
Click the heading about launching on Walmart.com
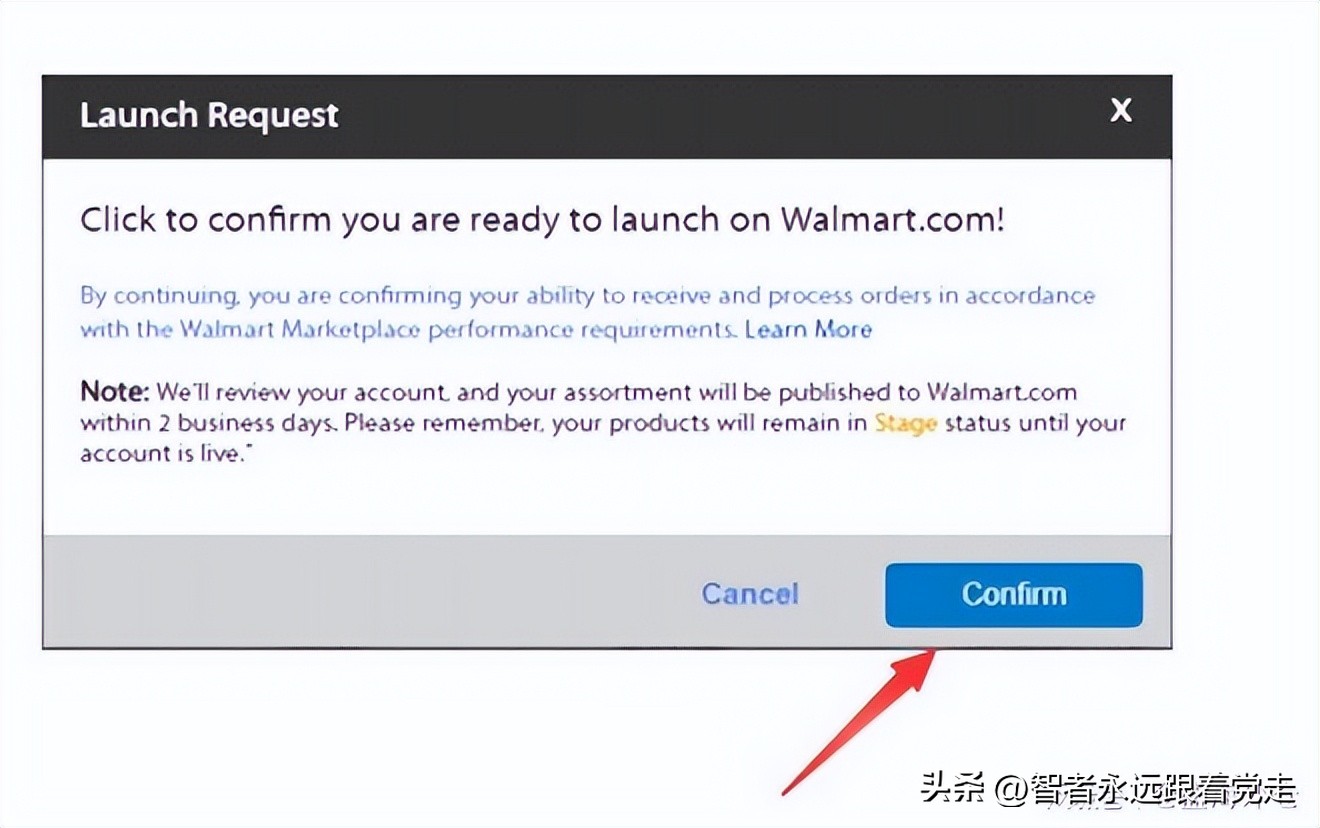coord(542,220)
